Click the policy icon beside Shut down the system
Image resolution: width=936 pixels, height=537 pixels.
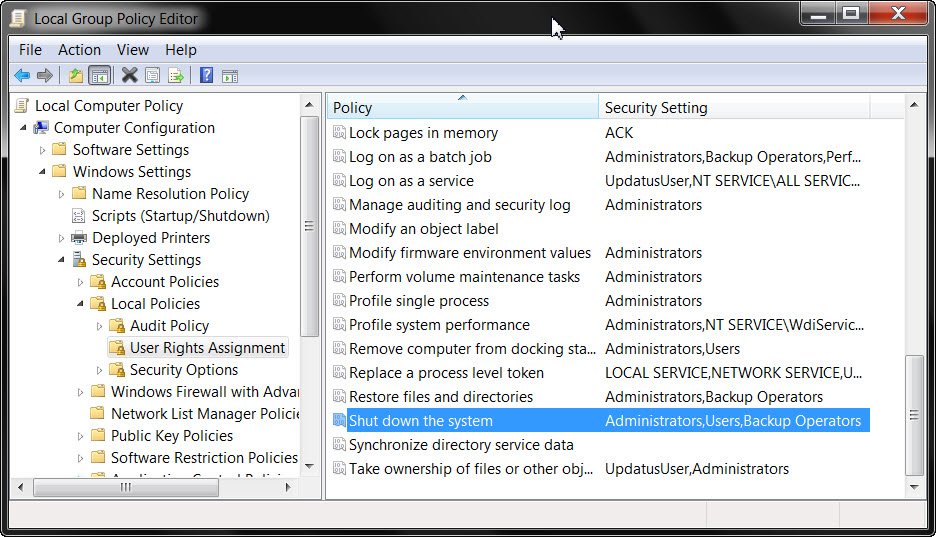pos(339,420)
